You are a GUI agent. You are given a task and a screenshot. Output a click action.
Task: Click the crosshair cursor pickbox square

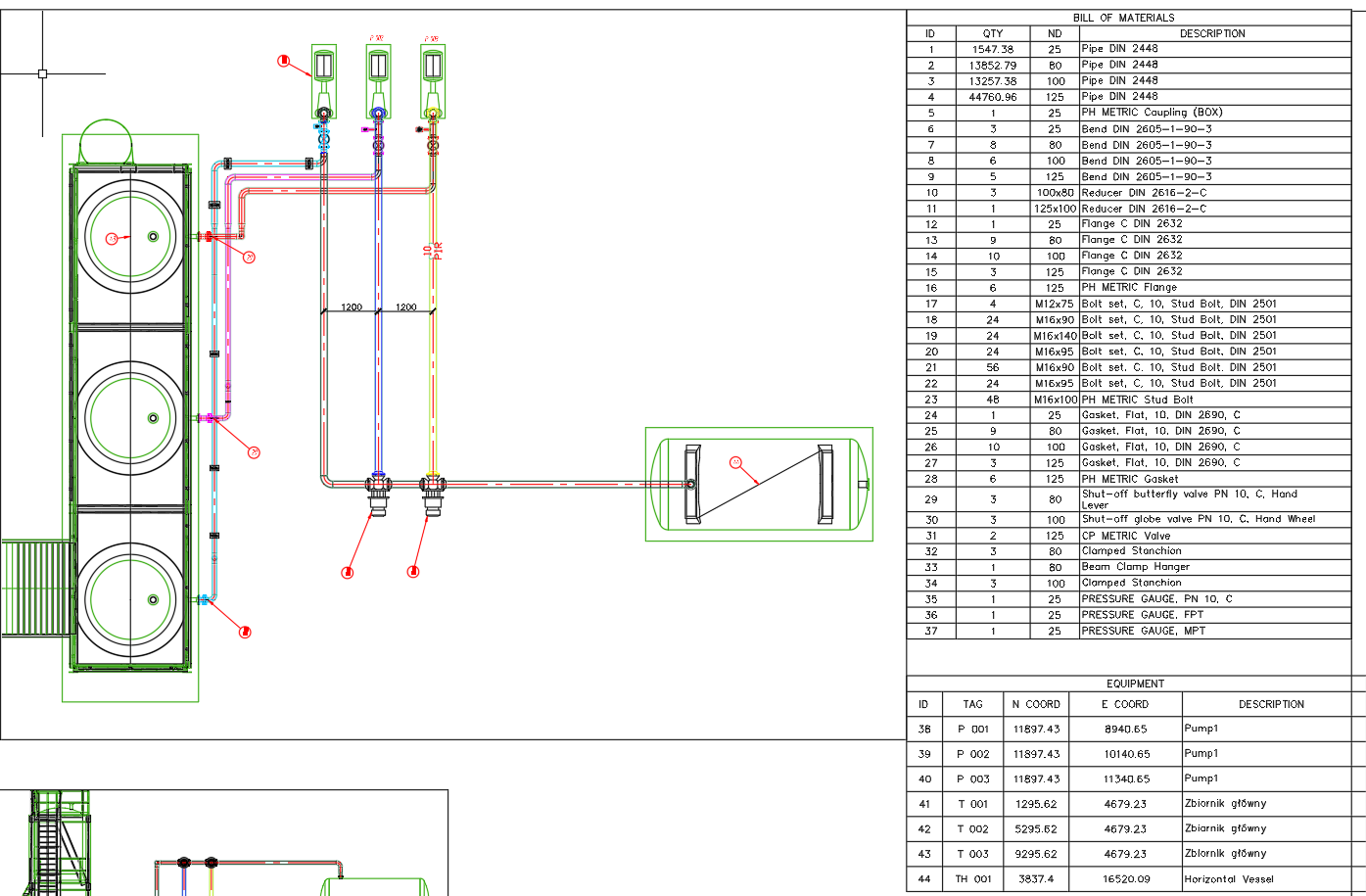[42, 73]
